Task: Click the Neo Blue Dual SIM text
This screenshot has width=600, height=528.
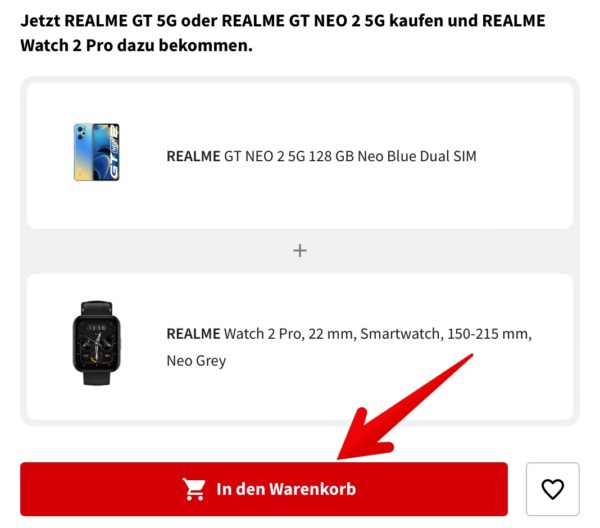Action: pos(417,156)
